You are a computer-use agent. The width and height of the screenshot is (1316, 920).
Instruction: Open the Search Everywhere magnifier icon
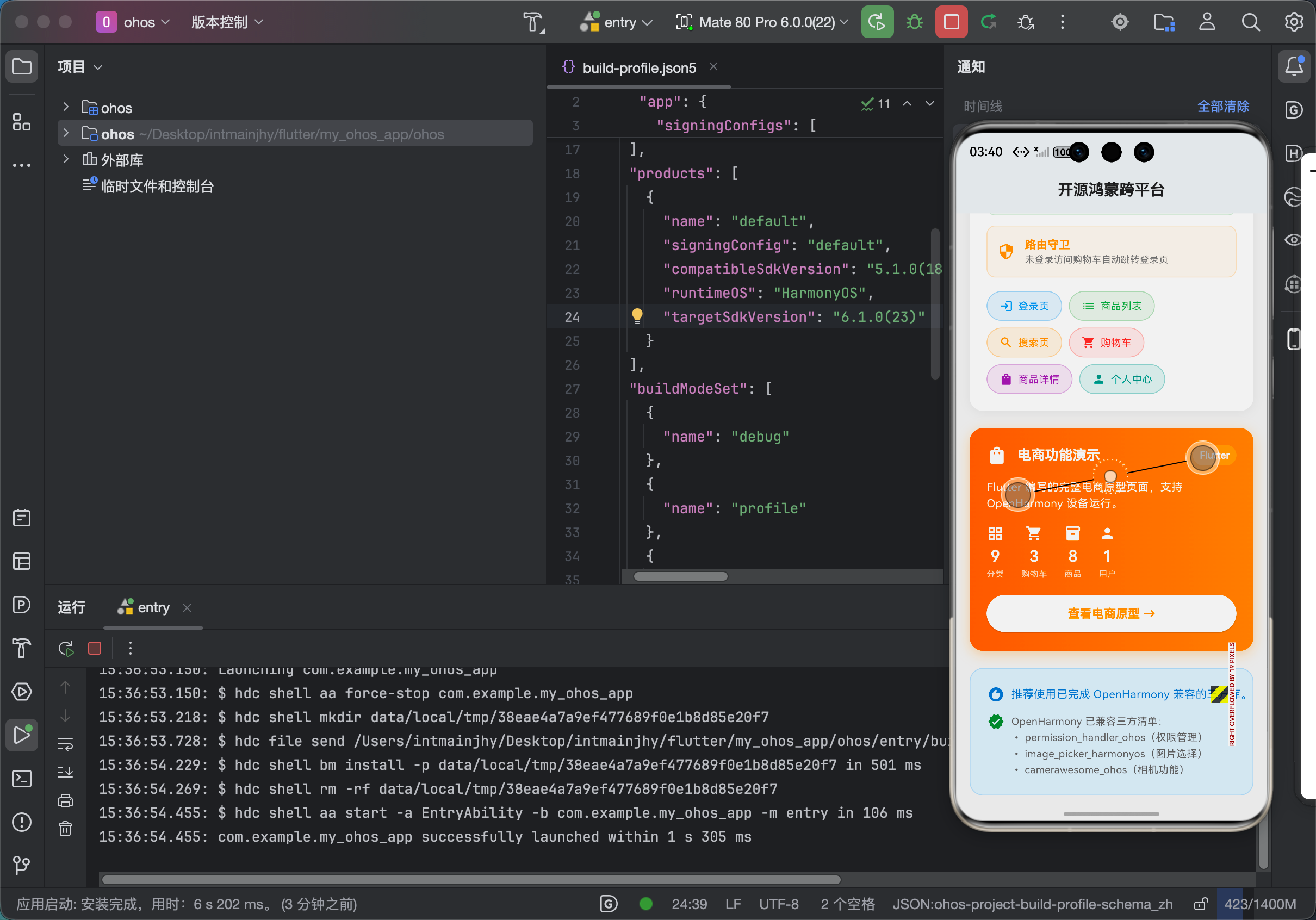[1250, 22]
